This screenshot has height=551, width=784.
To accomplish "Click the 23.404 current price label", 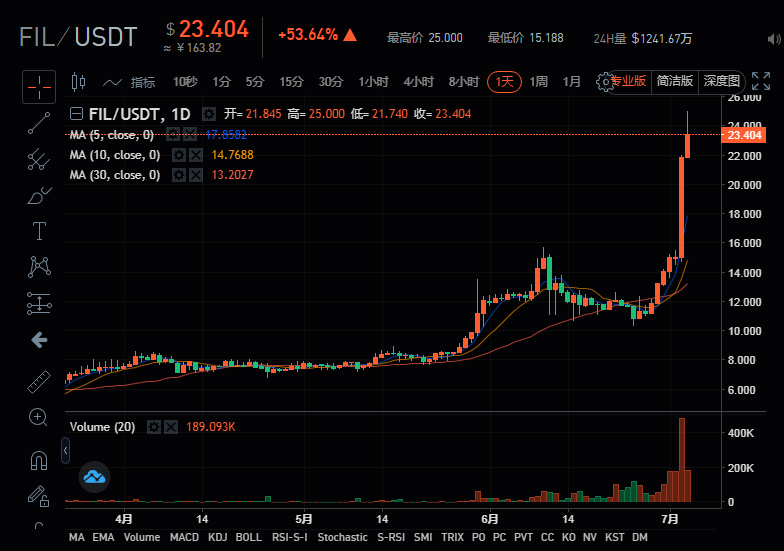I will tap(746, 135).
